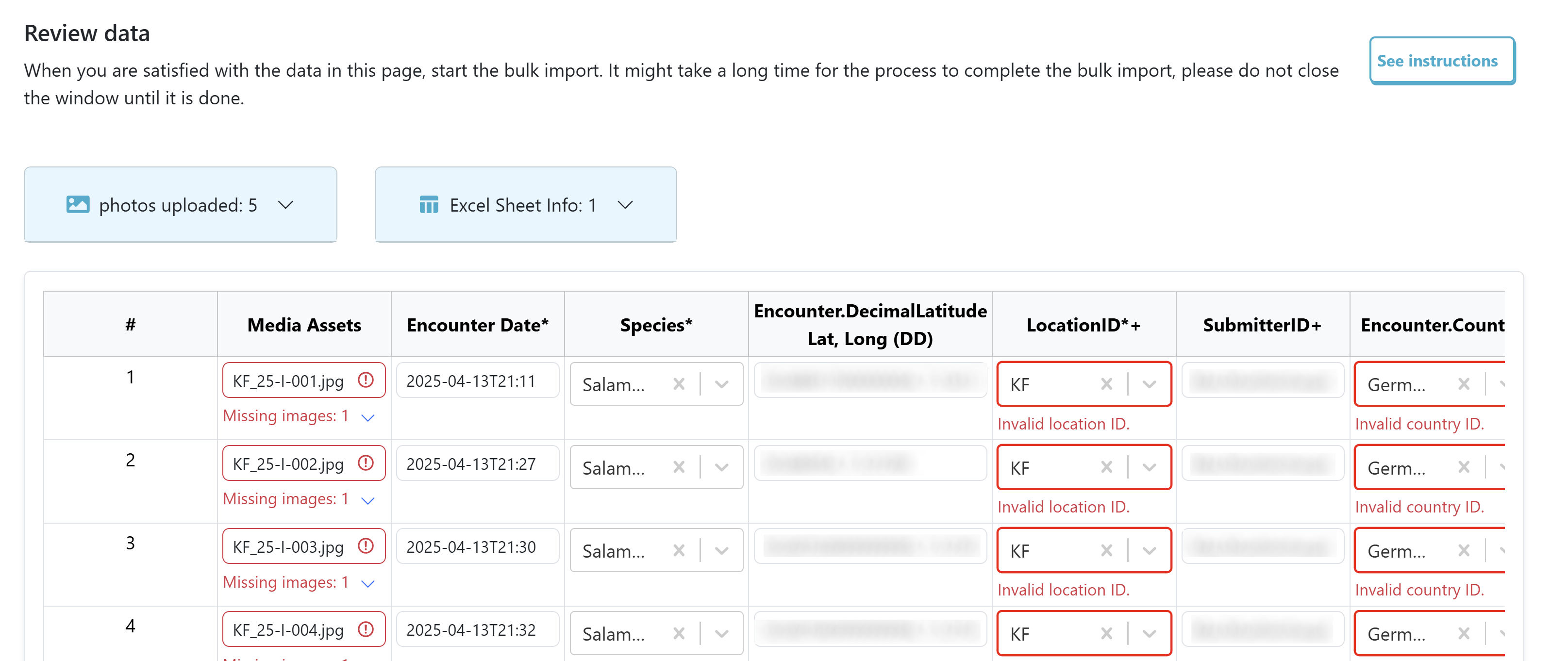Click the warning icon on KF_25-I-001.jpg
The width and height of the screenshot is (1568, 661).
pos(365,380)
